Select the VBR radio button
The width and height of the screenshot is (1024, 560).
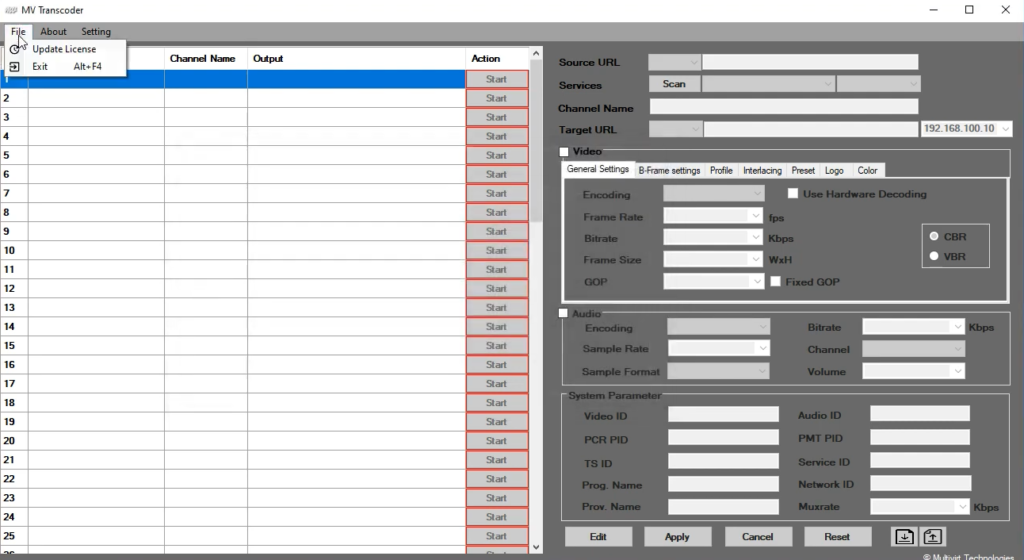(934, 256)
